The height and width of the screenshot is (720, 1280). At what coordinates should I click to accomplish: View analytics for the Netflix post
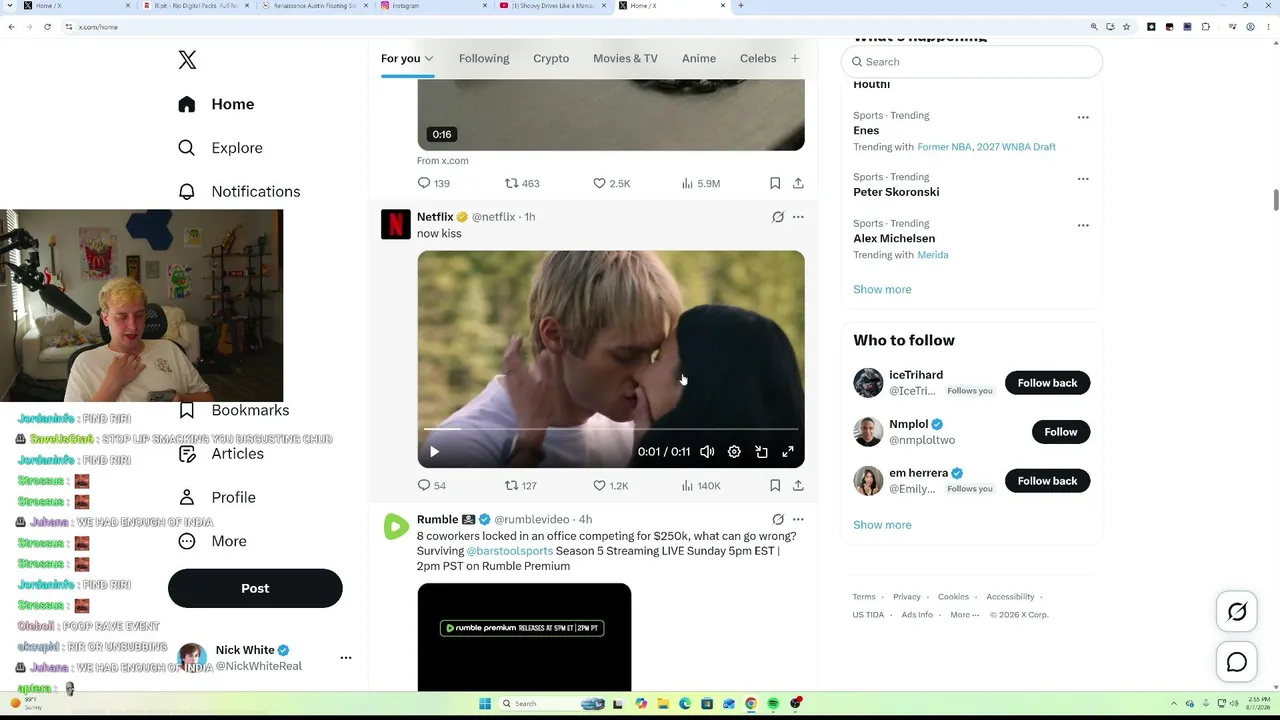pos(700,485)
